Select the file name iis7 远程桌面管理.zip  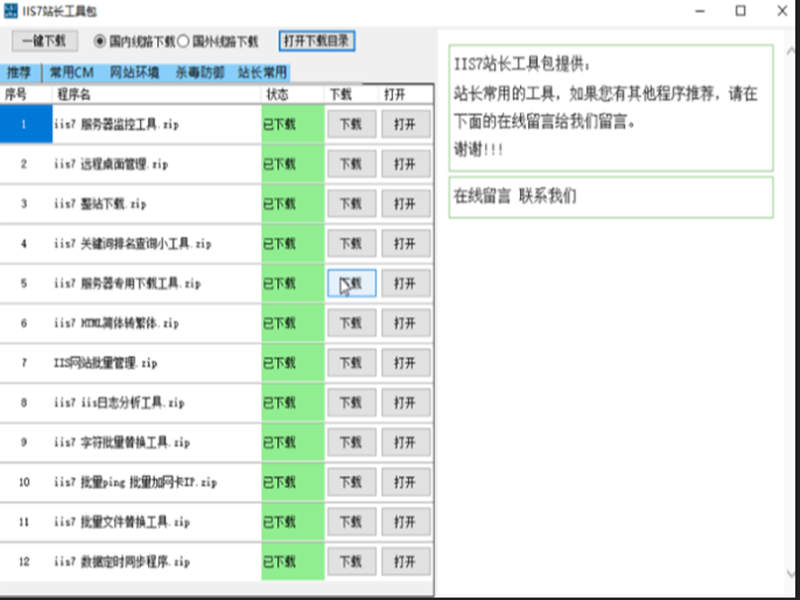tap(111, 164)
